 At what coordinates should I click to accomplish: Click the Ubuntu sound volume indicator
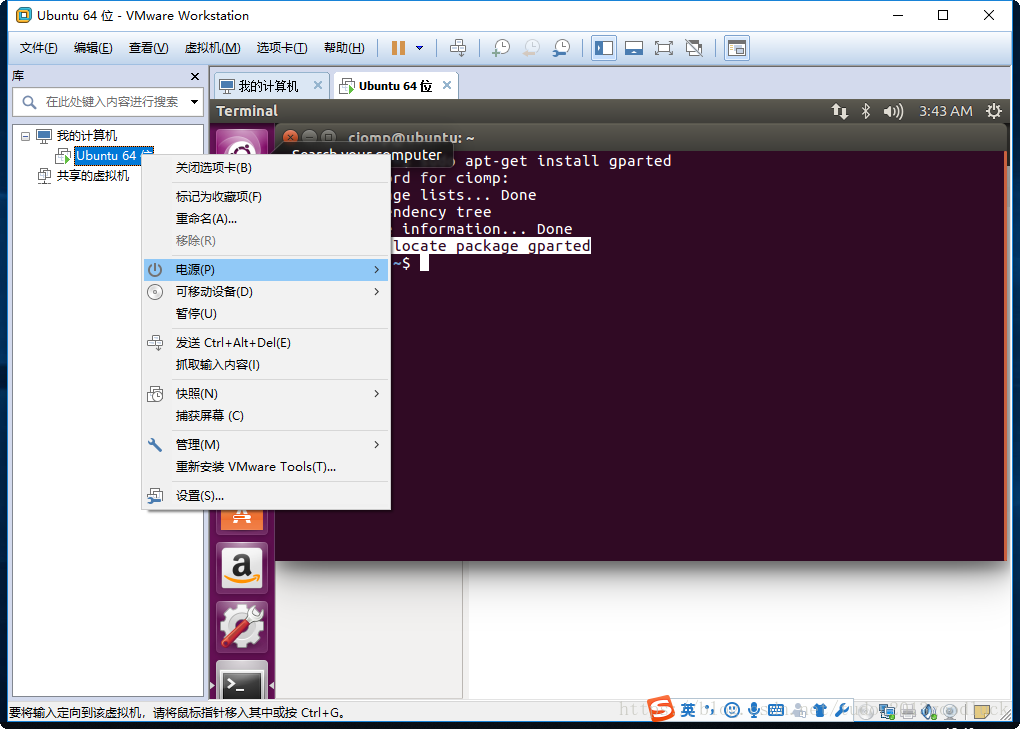click(893, 111)
